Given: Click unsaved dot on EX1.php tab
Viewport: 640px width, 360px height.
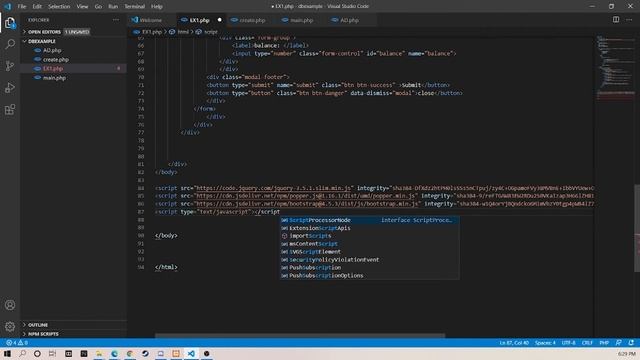Looking at the screenshot, I should [219, 20].
